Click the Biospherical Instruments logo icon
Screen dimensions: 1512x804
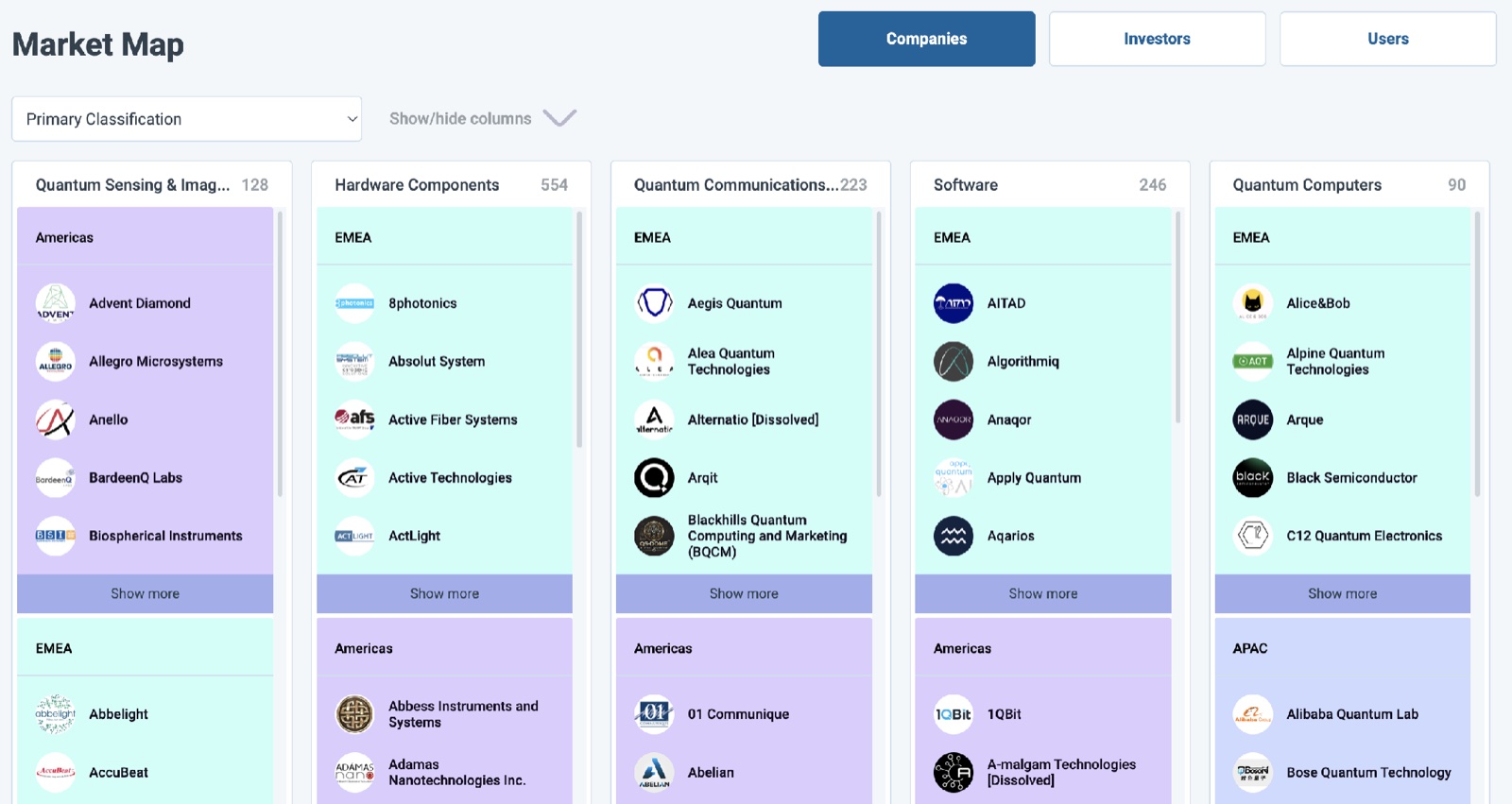coord(55,536)
